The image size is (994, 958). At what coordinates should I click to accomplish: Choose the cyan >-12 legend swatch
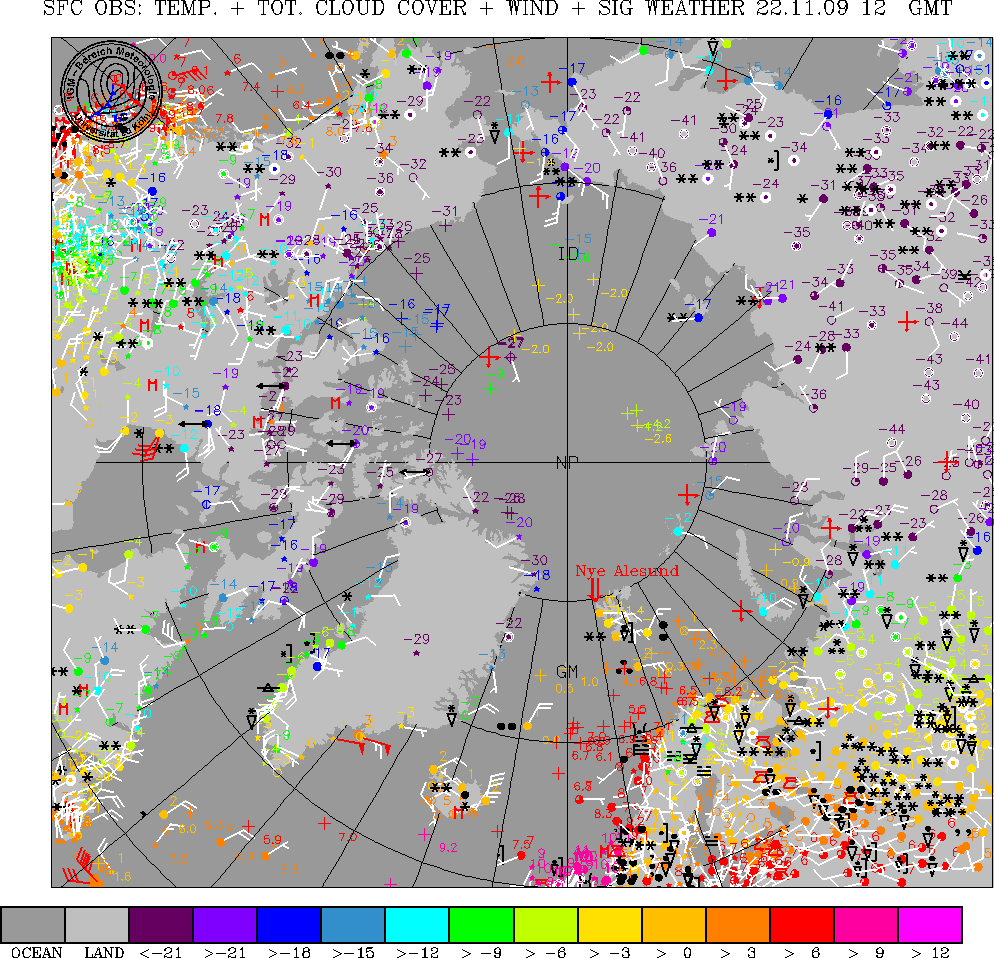tap(417, 925)
